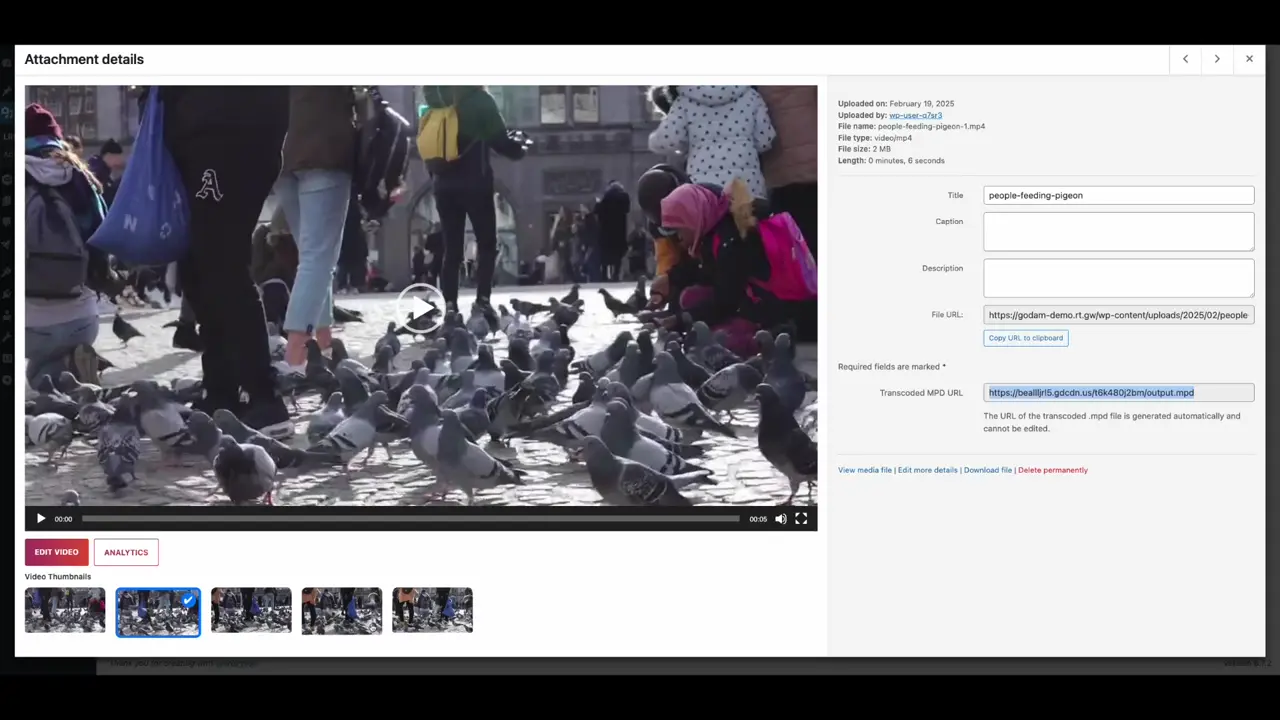Click the Delete permanently link
Viewport: 1280px width, 720px height.
pyautogui.click(x=1053, y=470)
